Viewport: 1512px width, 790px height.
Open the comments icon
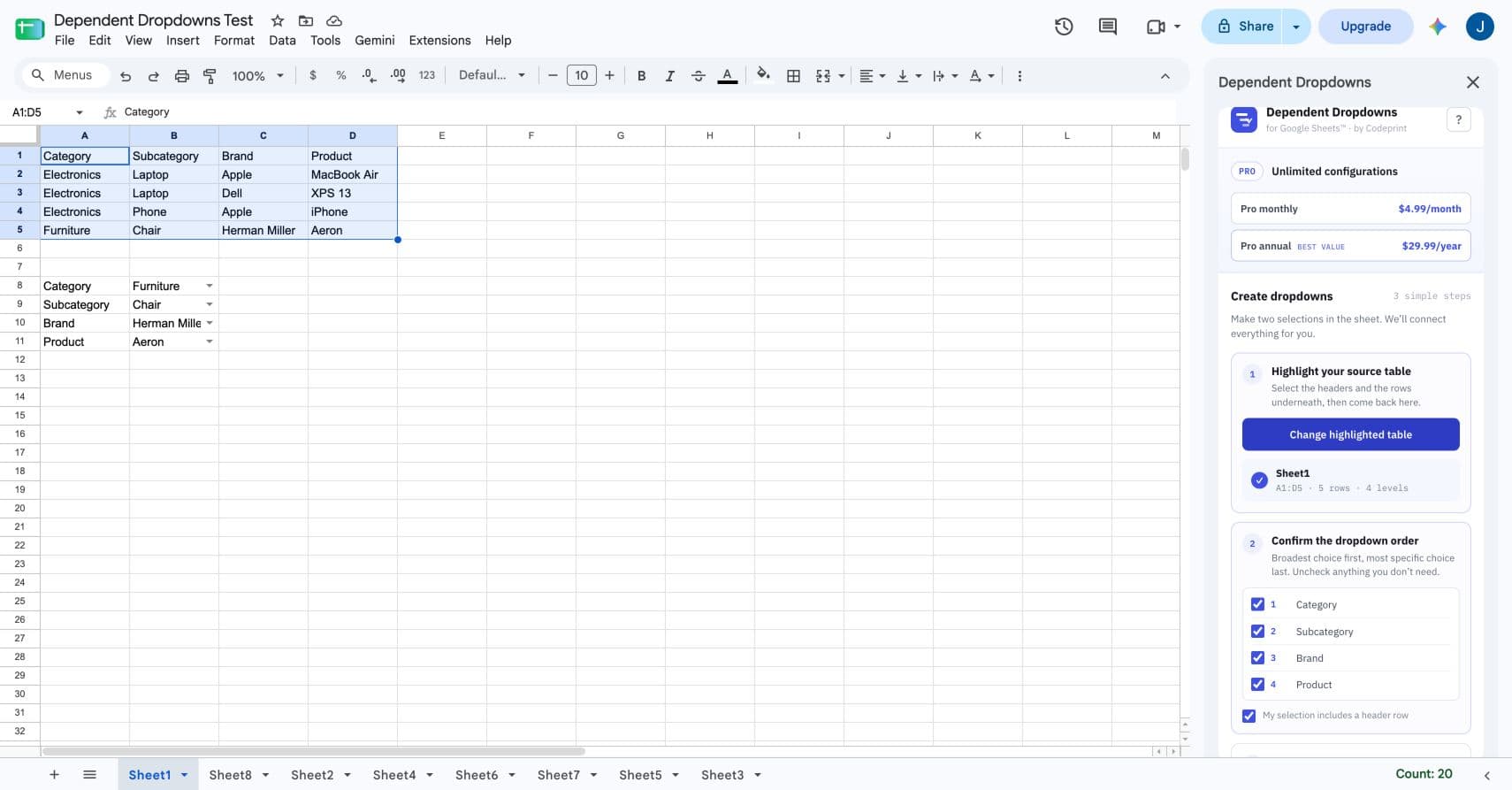[x=1108, y=27]
